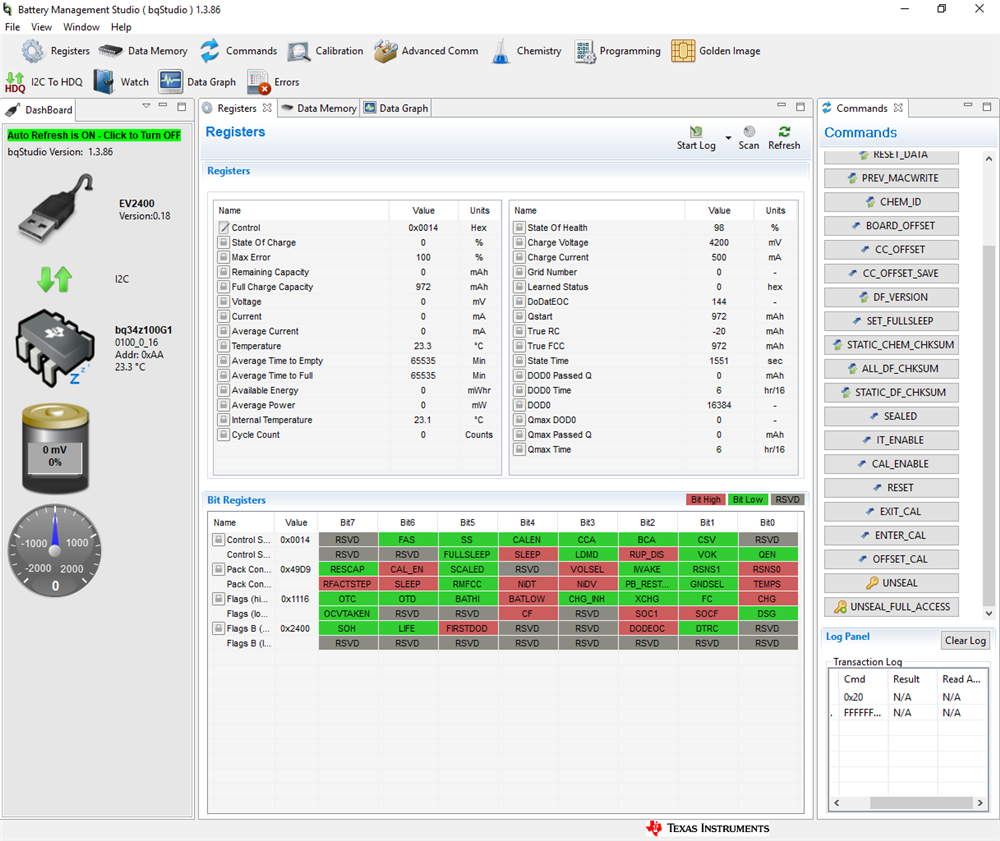Open the Help menu
1000x841 pixels.
coord(121,27)
